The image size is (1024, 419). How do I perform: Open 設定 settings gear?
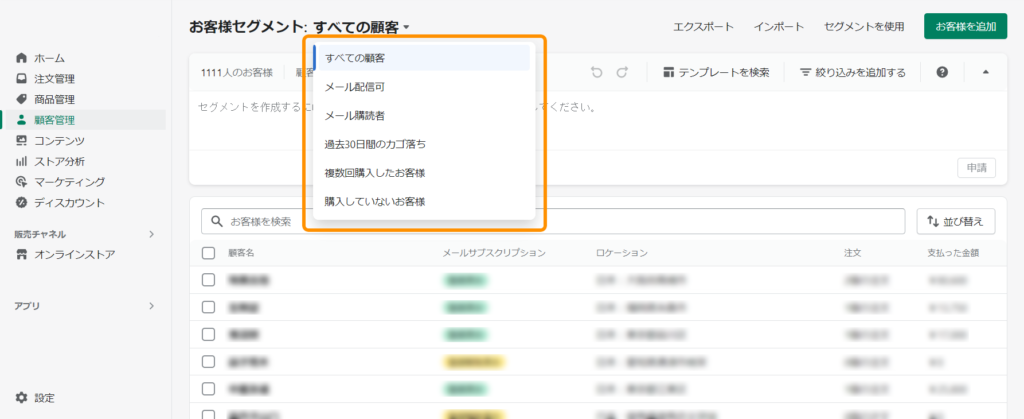(21, 397)
